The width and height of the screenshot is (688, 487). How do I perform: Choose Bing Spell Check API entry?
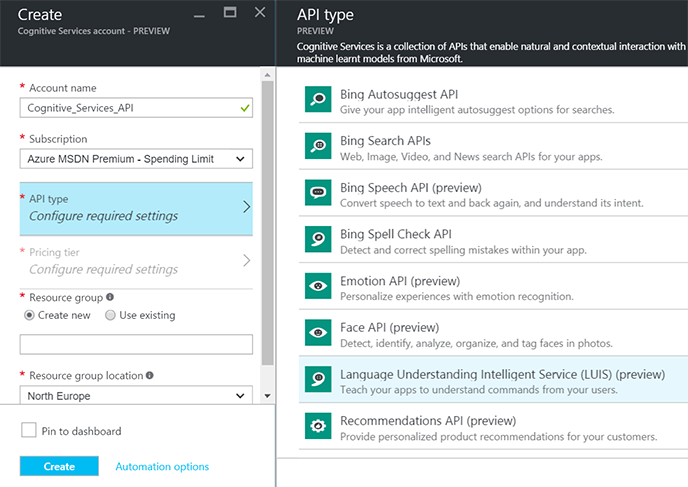(x=493, y=240)
